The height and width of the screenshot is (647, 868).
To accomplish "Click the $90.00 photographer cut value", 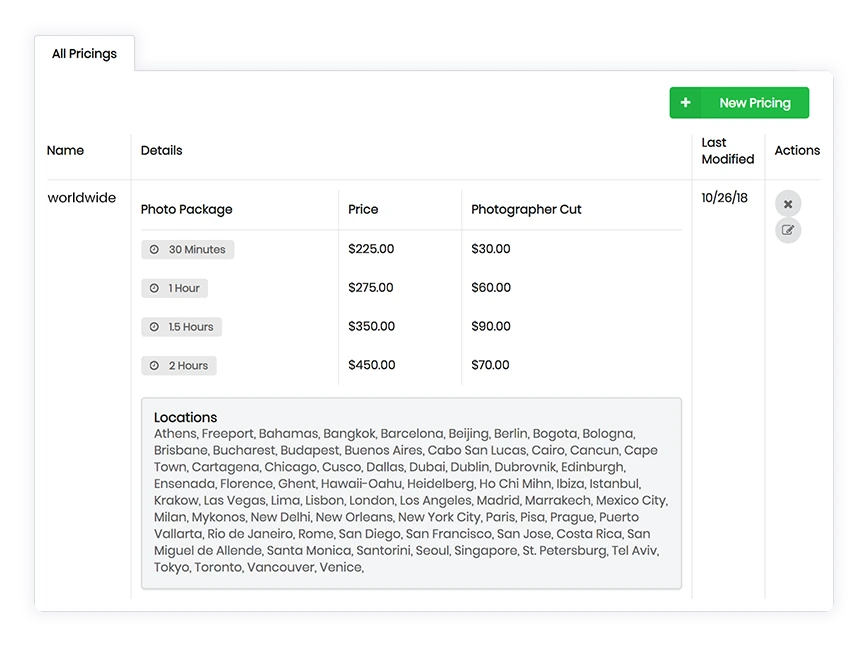I will pyautogui.click(x=491, y=327).
